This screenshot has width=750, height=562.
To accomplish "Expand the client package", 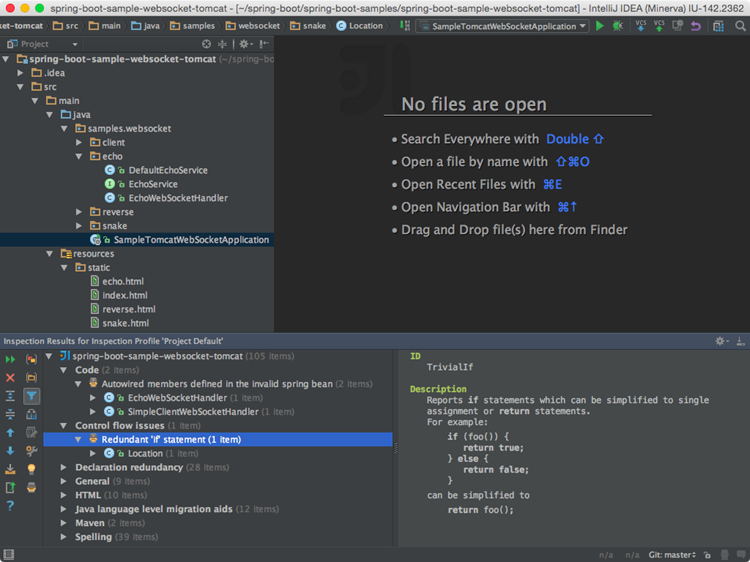I will pos(79,143).
